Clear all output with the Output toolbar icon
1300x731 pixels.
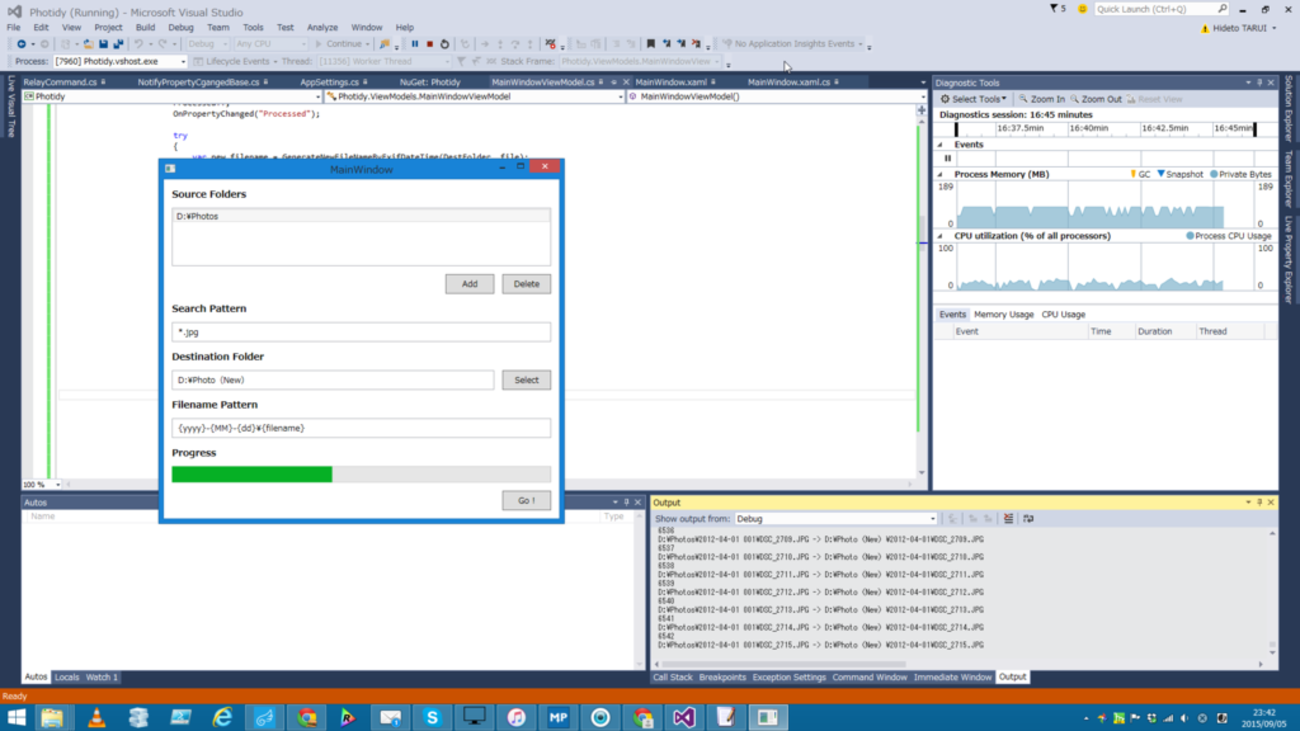[1008, 519]
